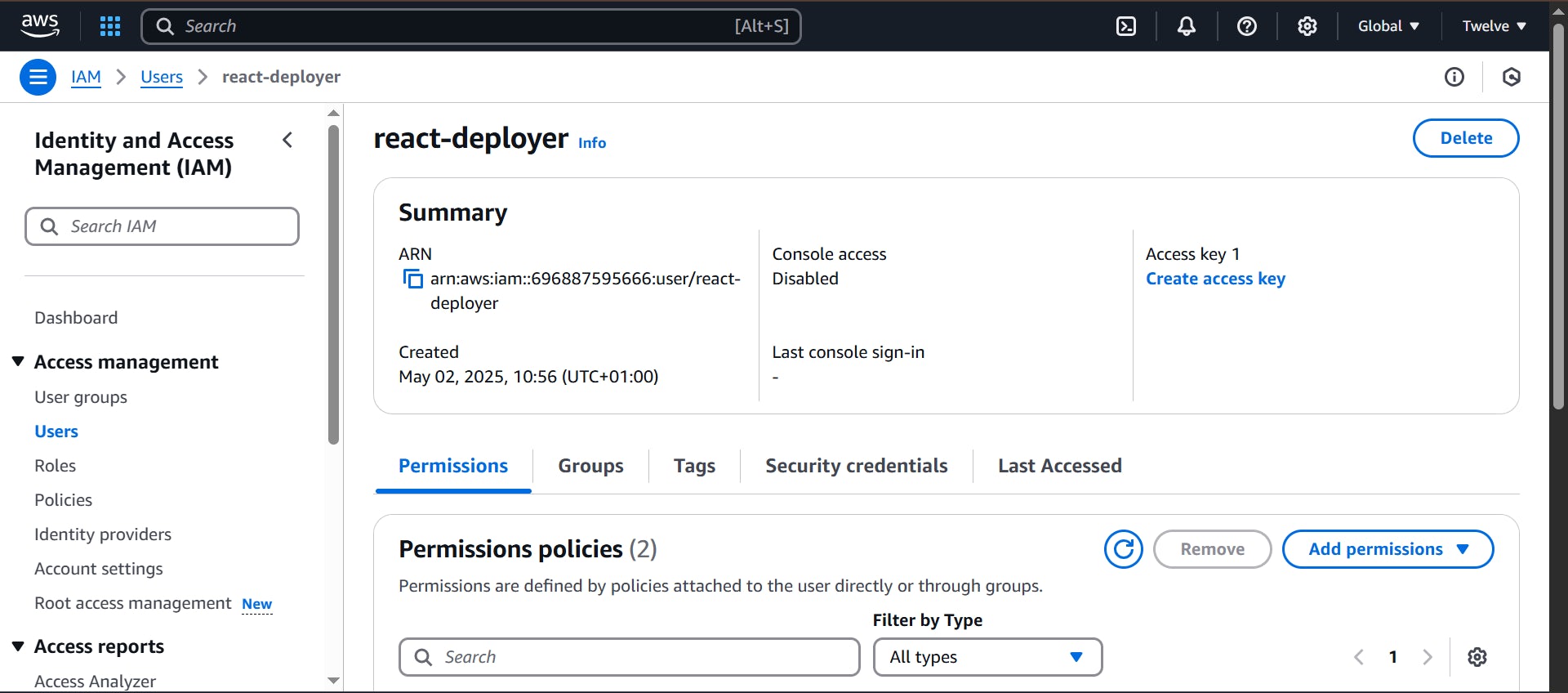Open the Info link beside react-deployer
1568x693 pixels.
point(592,143)
